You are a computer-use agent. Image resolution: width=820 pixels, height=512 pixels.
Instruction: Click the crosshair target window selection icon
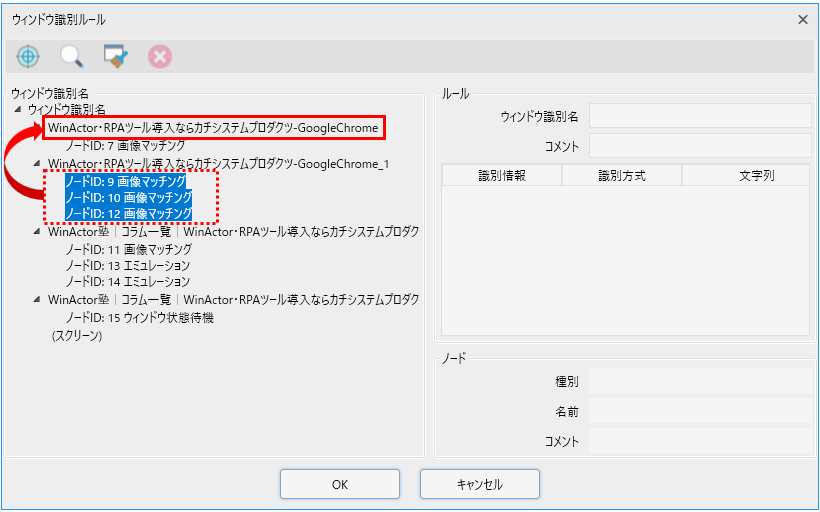point(28,57)
